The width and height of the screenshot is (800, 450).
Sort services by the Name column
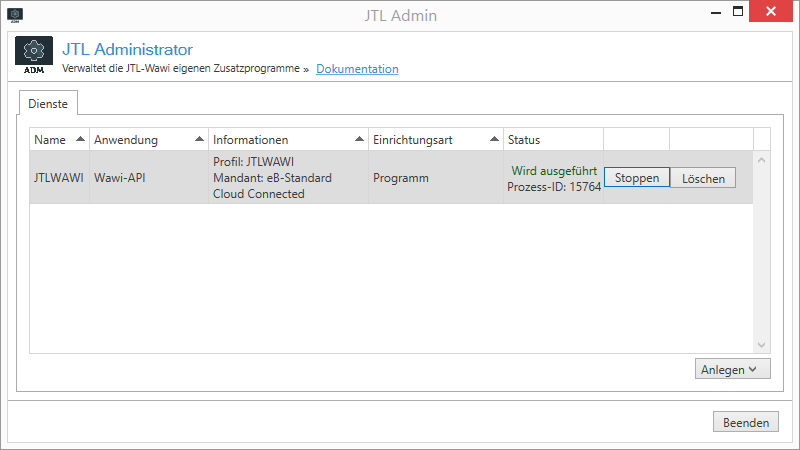click(59, 139)
